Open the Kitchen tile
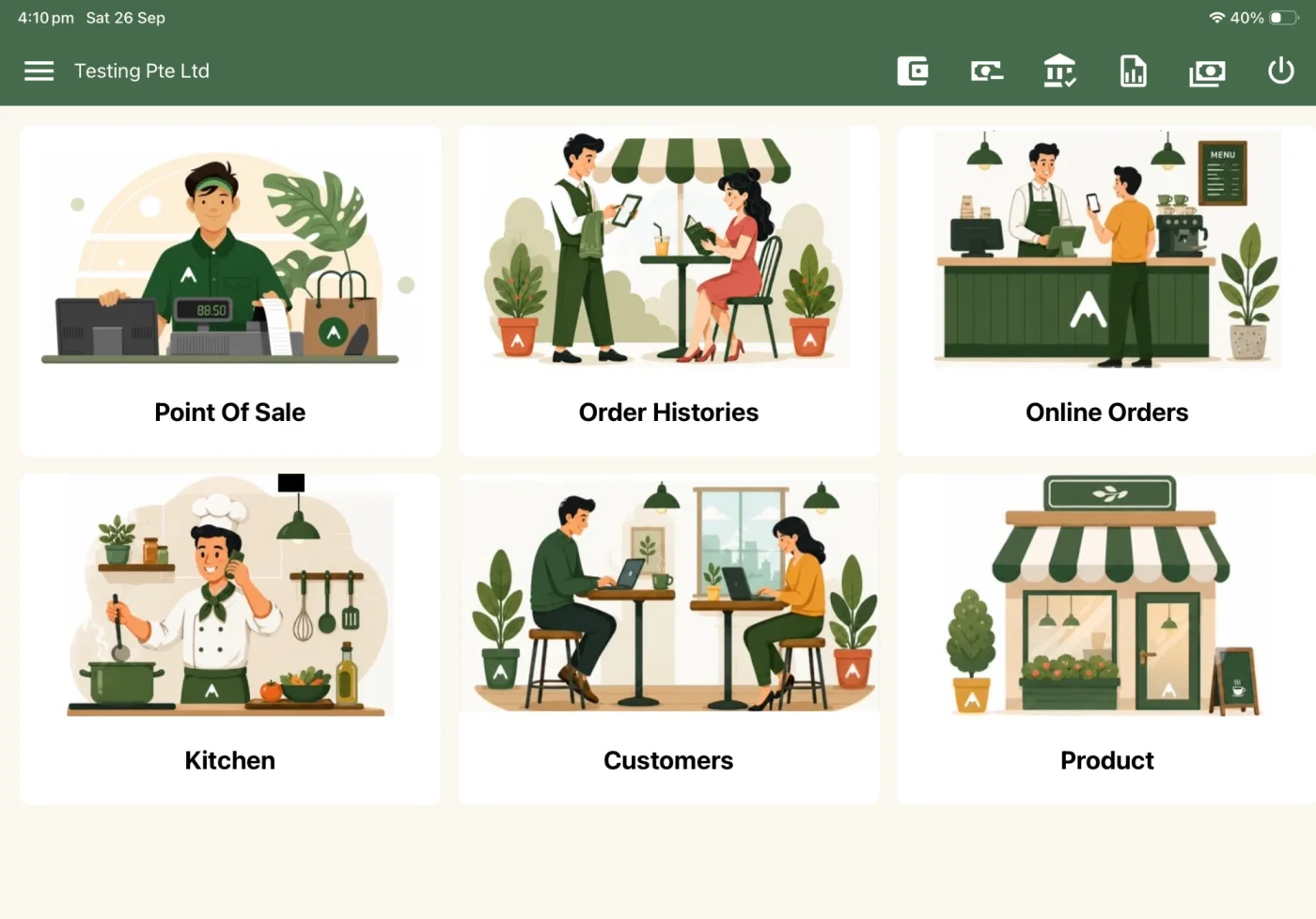 [x=230, y=639]
